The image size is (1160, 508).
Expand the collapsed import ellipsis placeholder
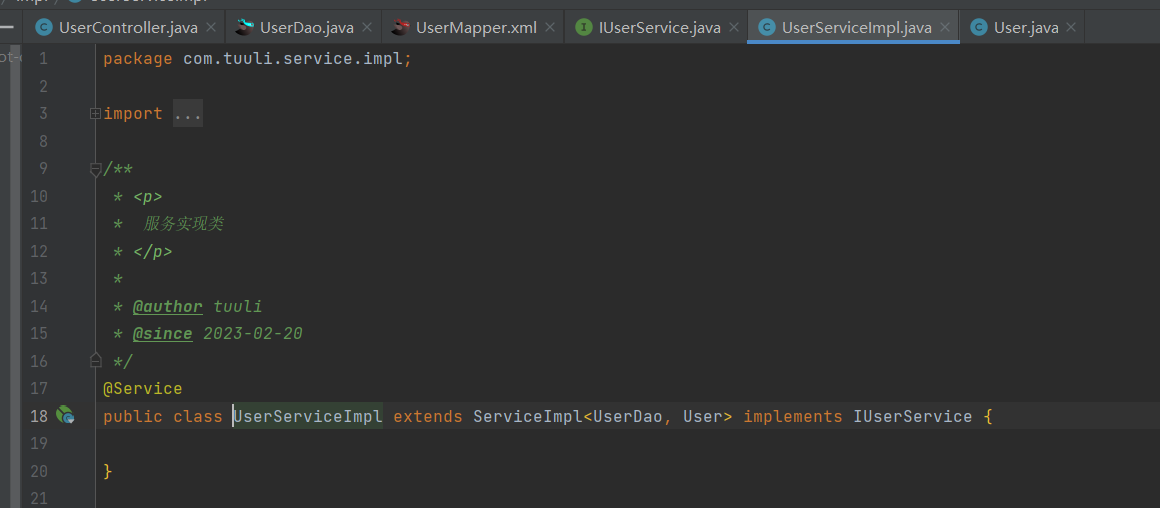188,114
